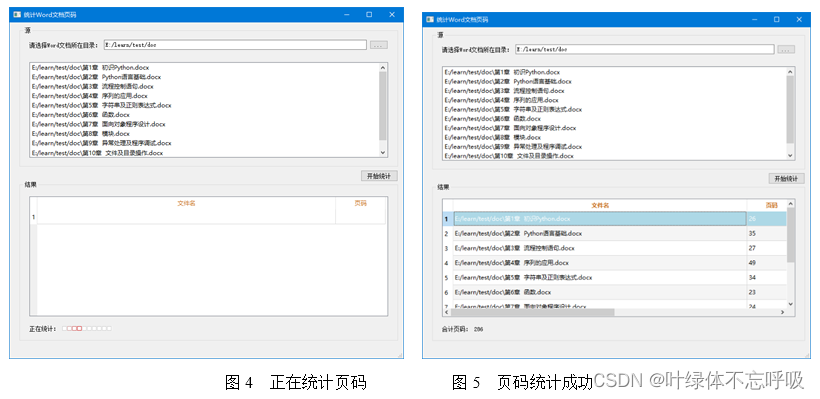Select row header 1 in left window results table
This screenshot has height=399, width=820.
(x=33, y=216)
